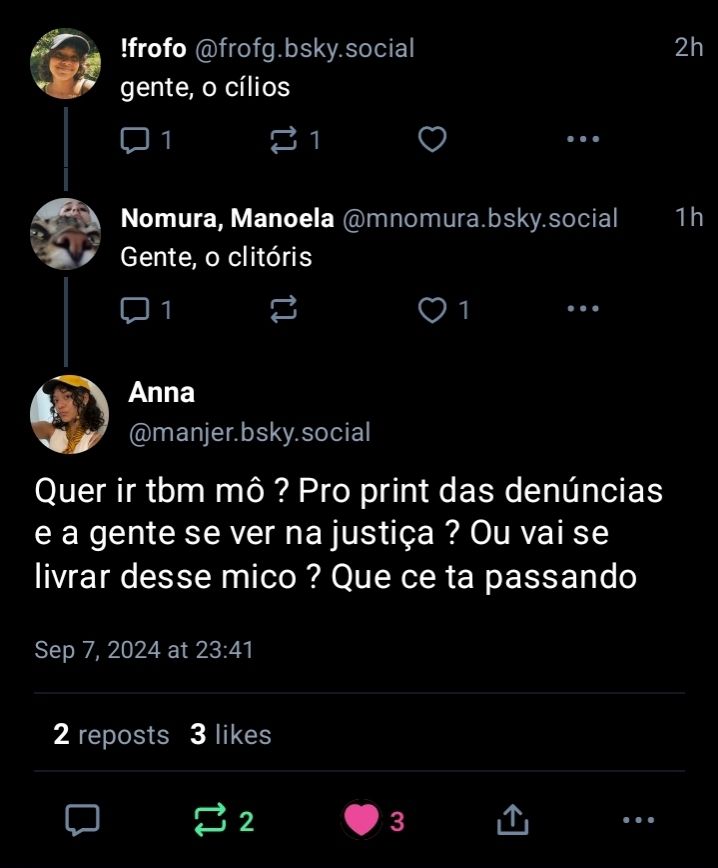Share Anna's post using the share icon

click(x=512, y=821)
